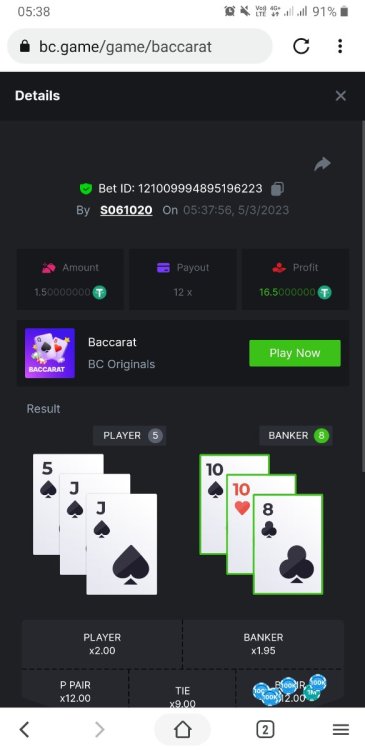Tap the bc.game address bar
Image resolution: width=365 pixels, height=750 pixels.
[140, 46]
